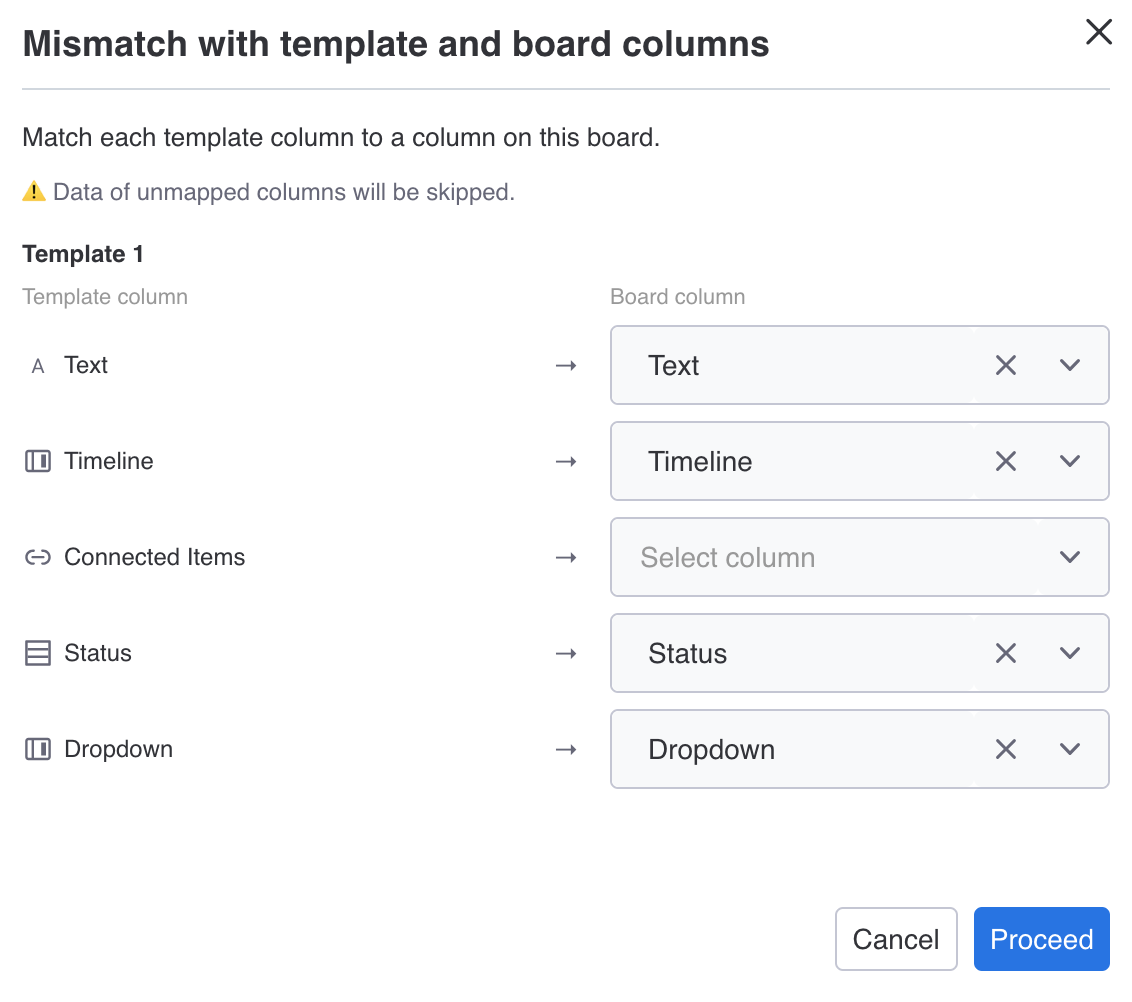Click the Status column type icon
This screenshot has height=1002, width=1132.
pos(38,653)
